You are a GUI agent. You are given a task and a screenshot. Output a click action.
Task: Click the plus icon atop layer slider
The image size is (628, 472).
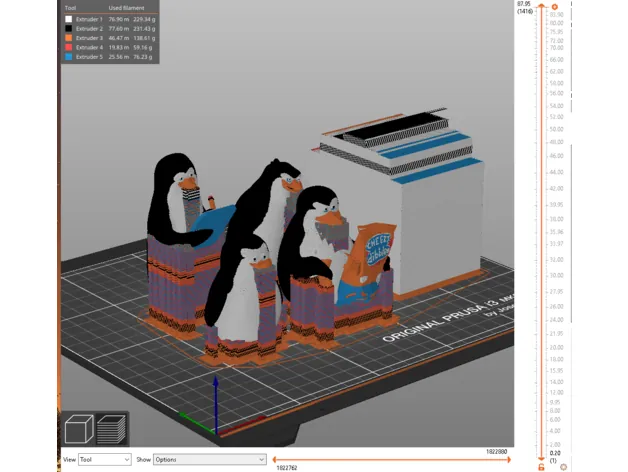(x=553, y=7)
